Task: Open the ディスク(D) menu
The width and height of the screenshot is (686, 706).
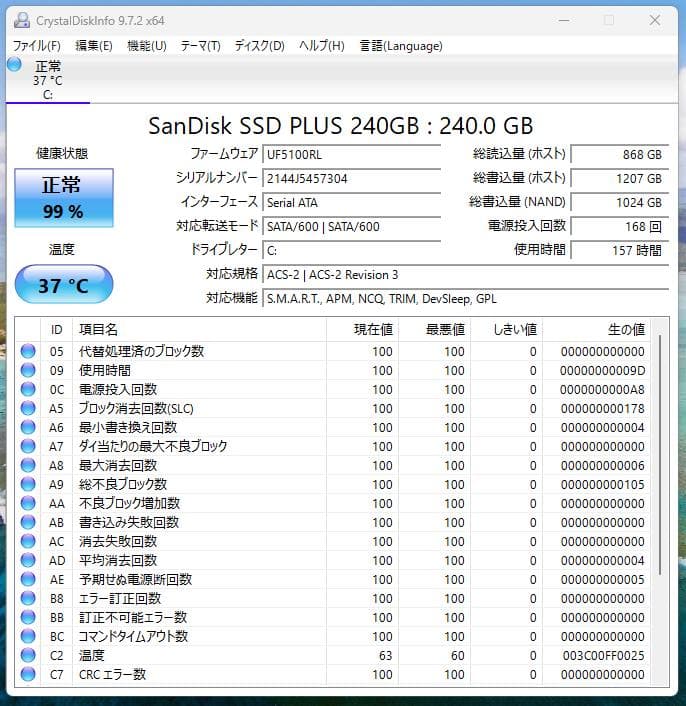Action: pyautogui.click(x=259, y=46)
